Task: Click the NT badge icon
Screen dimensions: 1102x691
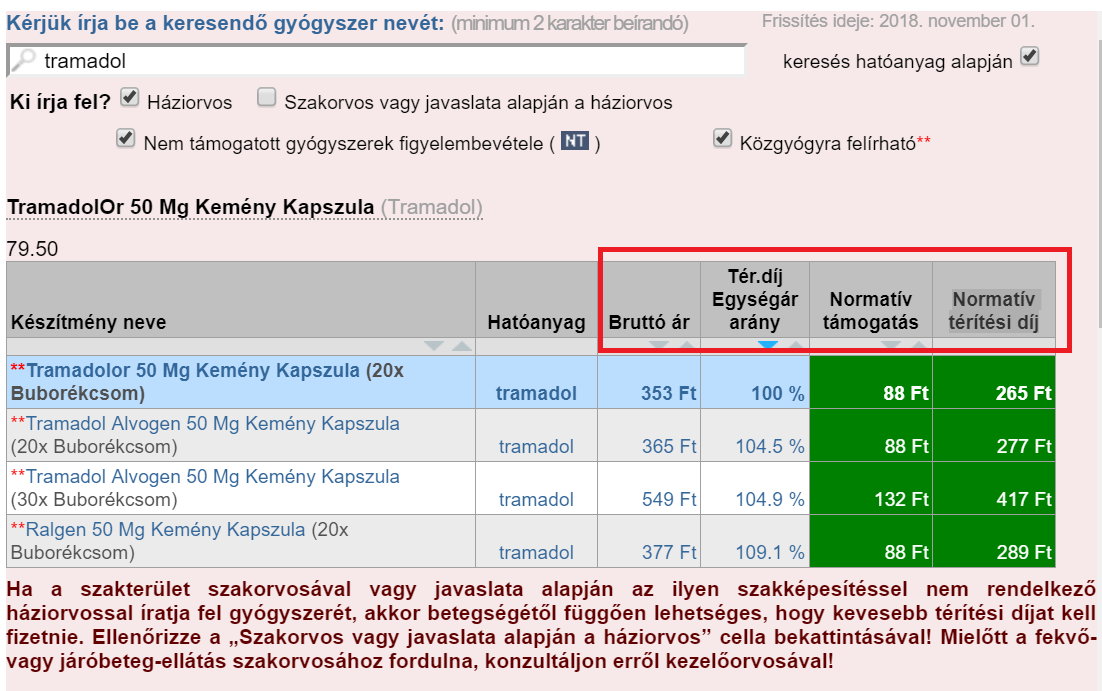Action: pos(574,141)
